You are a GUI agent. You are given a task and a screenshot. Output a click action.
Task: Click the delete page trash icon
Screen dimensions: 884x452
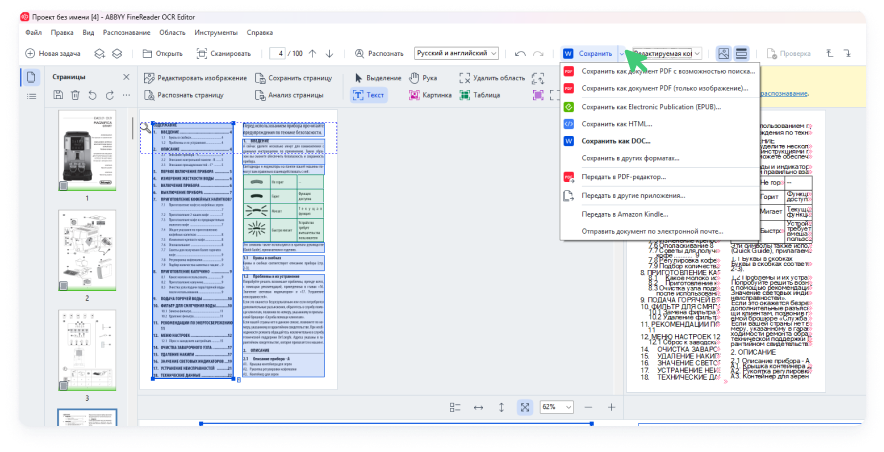tap(75, 95)
